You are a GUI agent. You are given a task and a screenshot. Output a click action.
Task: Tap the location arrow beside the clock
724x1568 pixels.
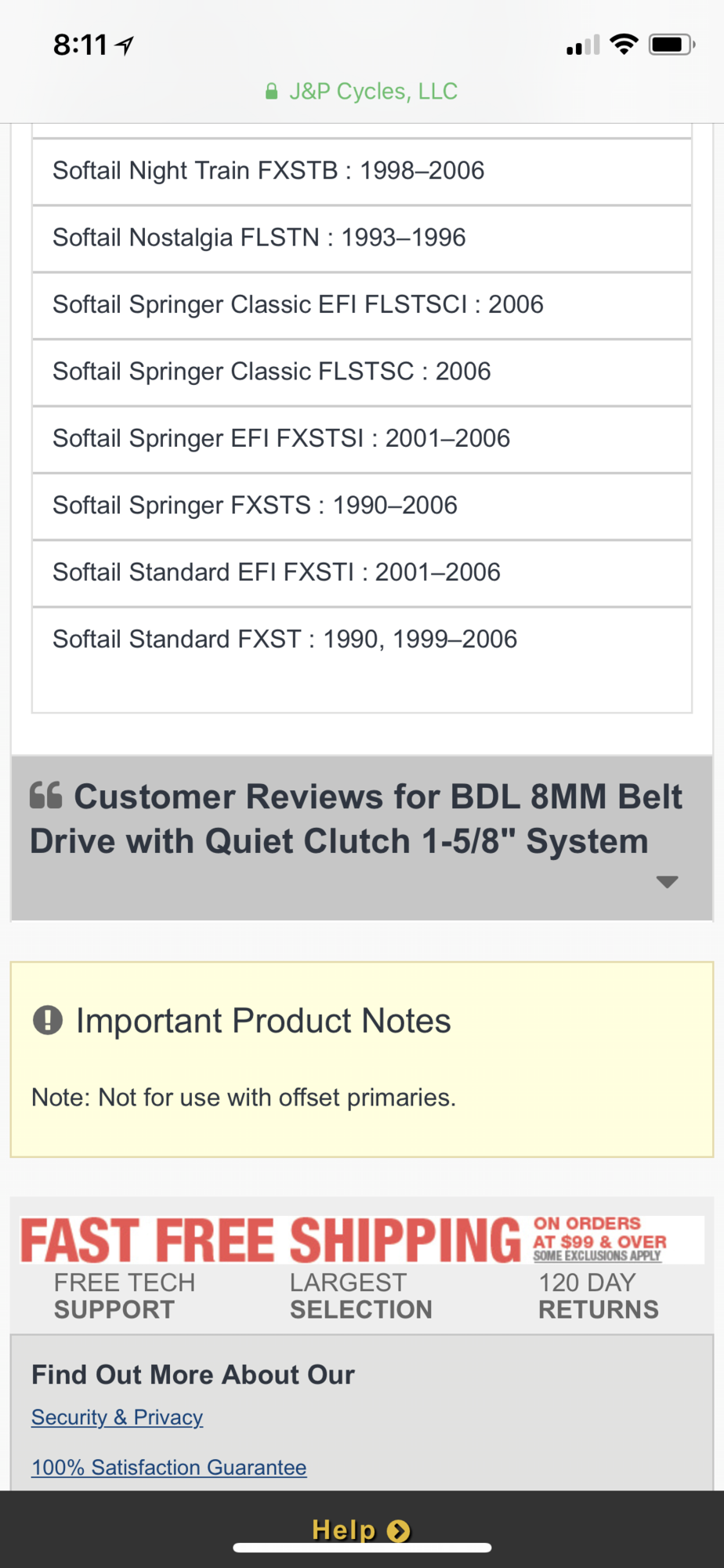(x=125, y=45)
